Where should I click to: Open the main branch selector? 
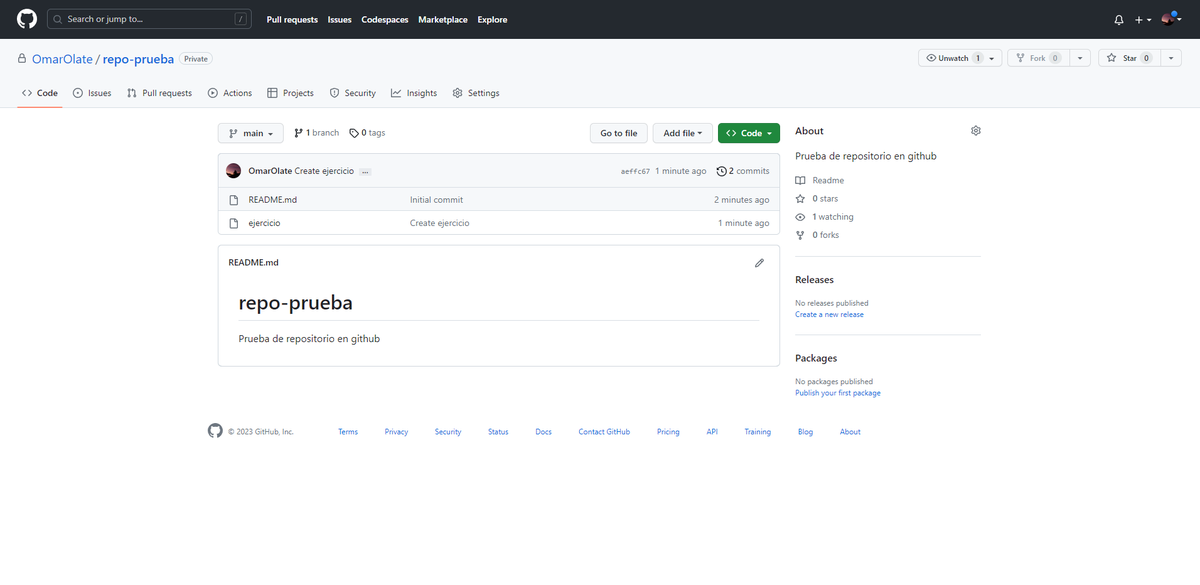(x=251, y=133)
